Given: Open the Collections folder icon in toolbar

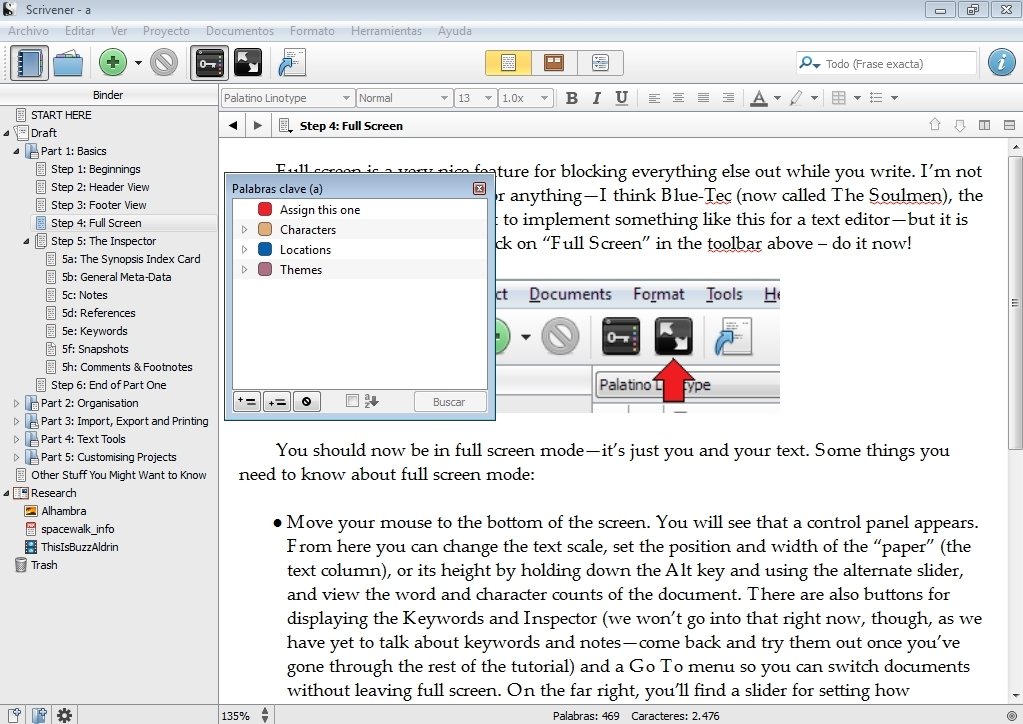Looking at the screenshot, I should 68,63.
